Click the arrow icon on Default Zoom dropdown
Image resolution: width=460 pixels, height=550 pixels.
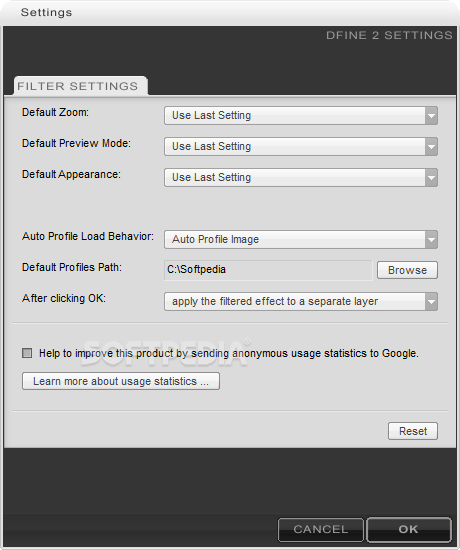point(431,115)
